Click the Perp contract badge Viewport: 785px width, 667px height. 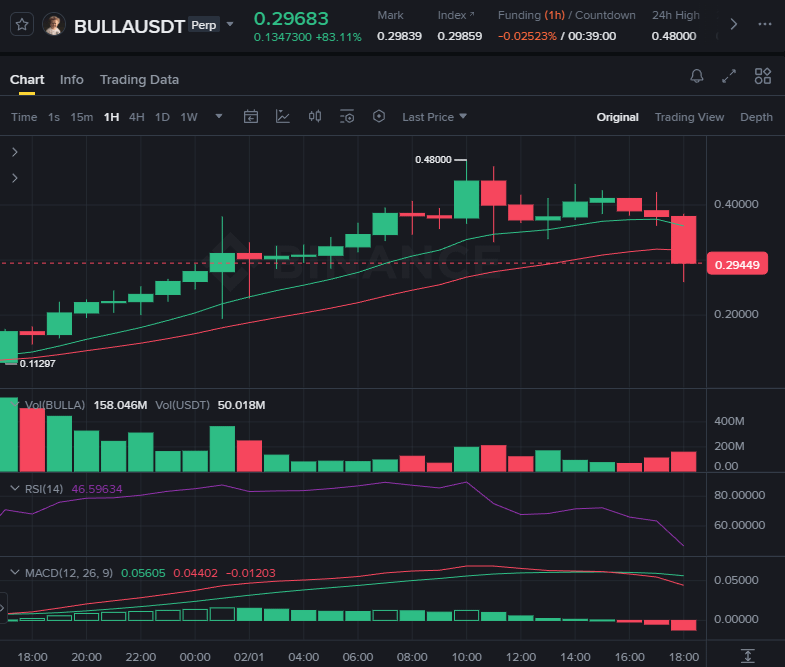[204, 25]
